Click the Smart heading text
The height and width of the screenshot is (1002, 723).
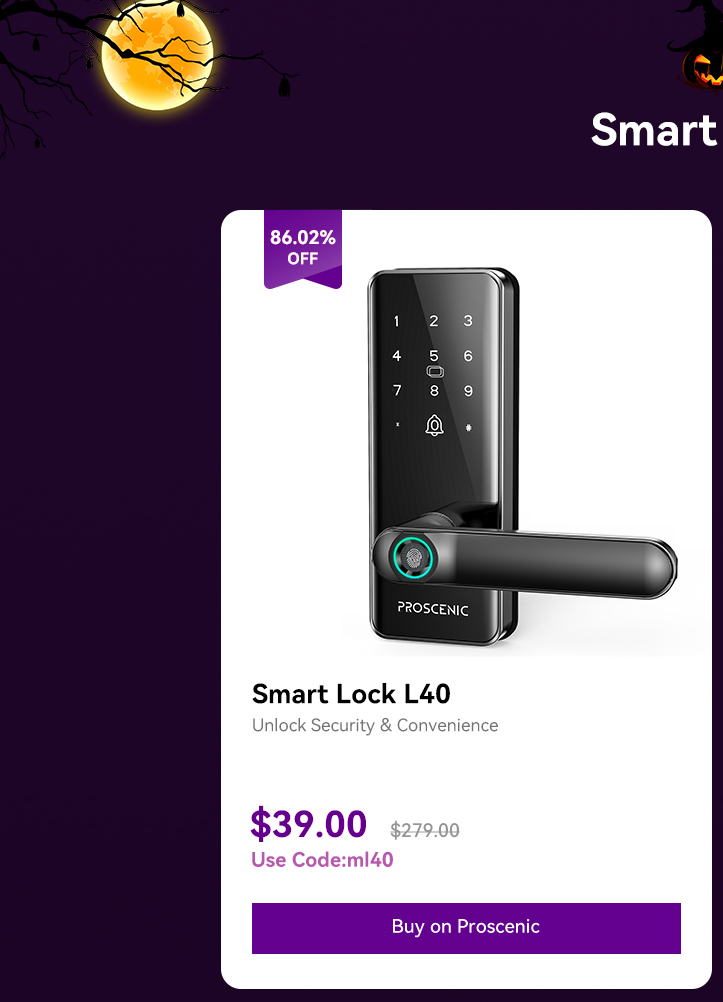[654, 130]
